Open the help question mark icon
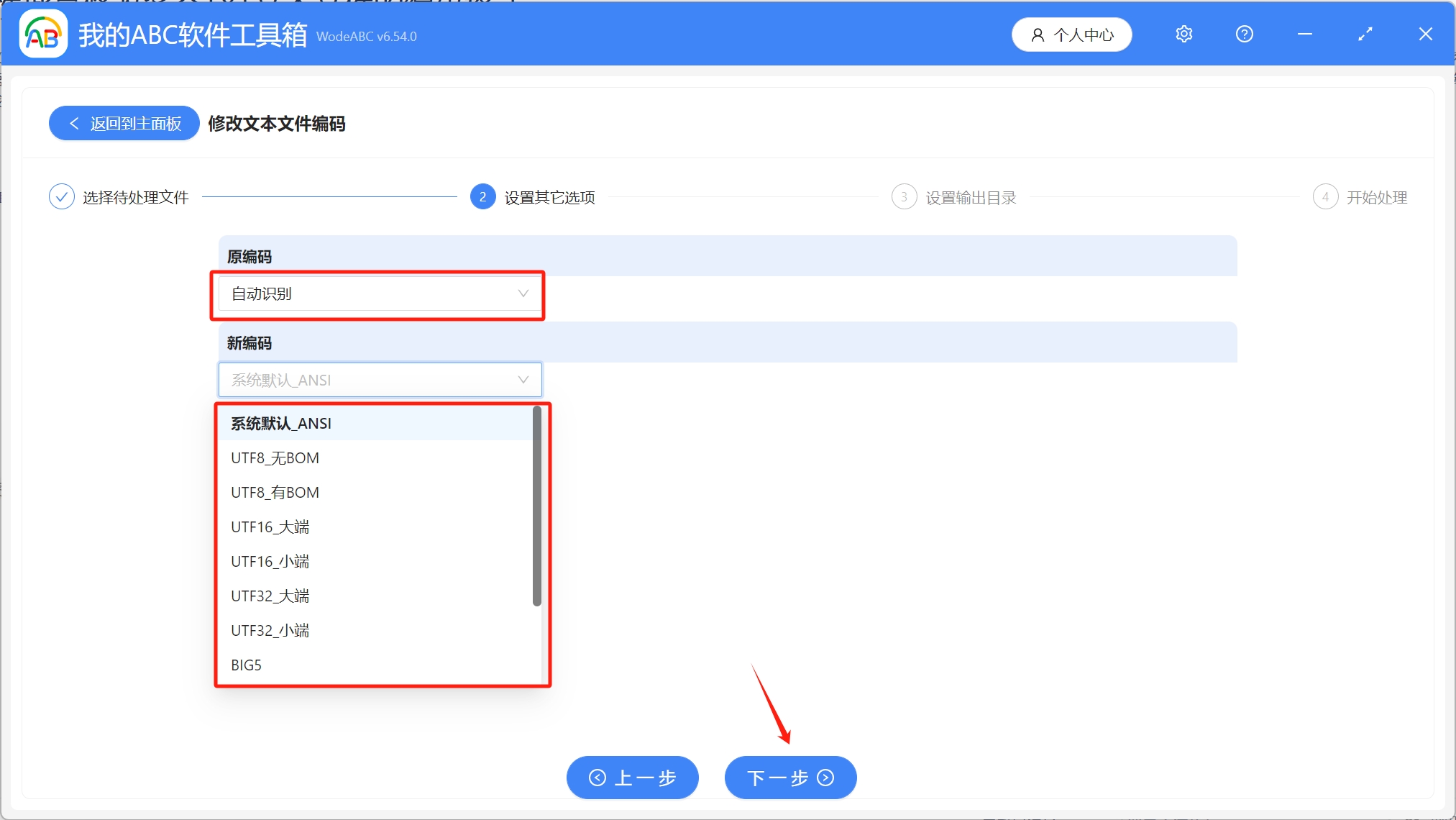 pyautogui.click(x=1244, y=34)
